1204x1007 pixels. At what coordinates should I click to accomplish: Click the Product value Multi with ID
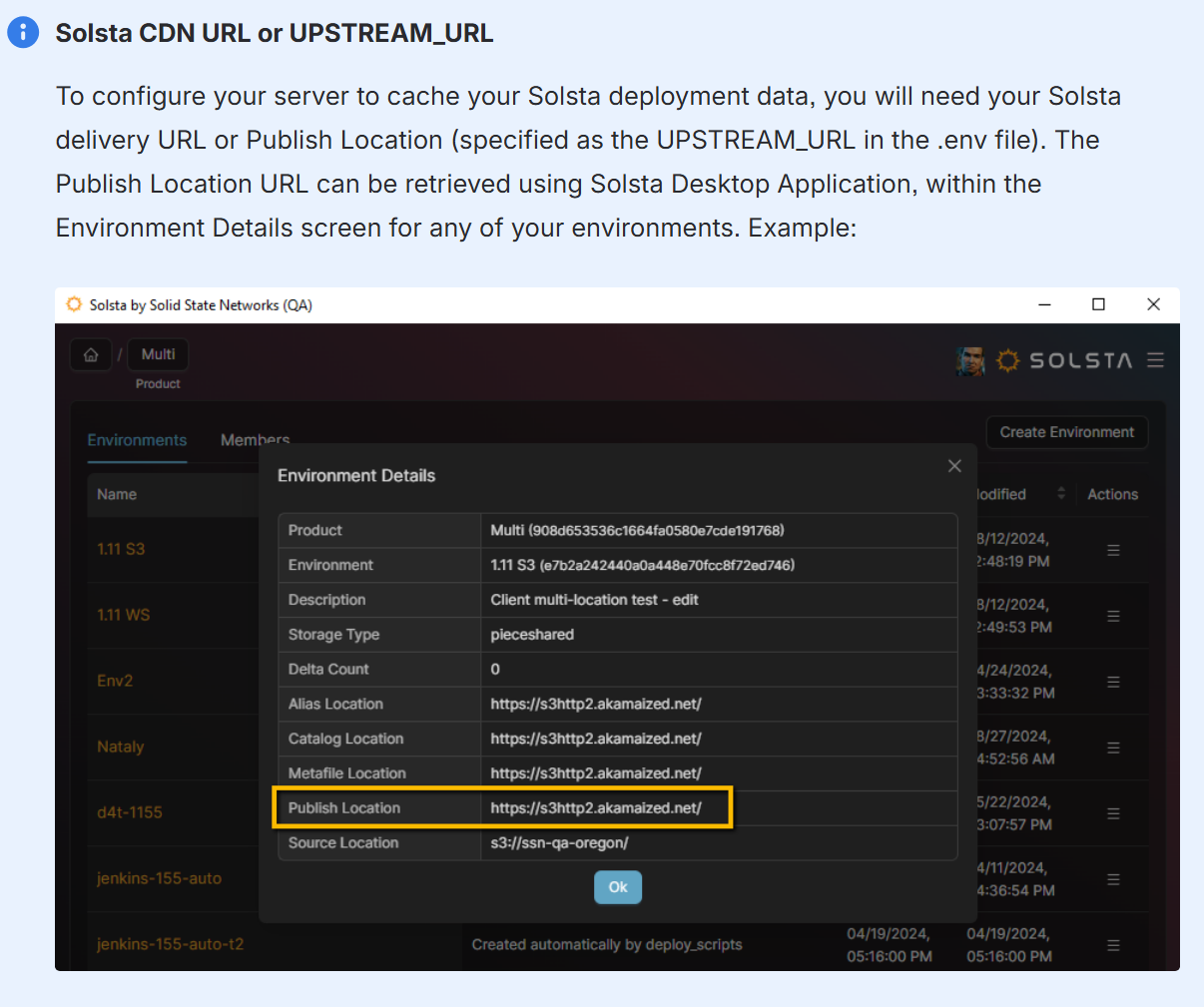click(x=637, y=530)
